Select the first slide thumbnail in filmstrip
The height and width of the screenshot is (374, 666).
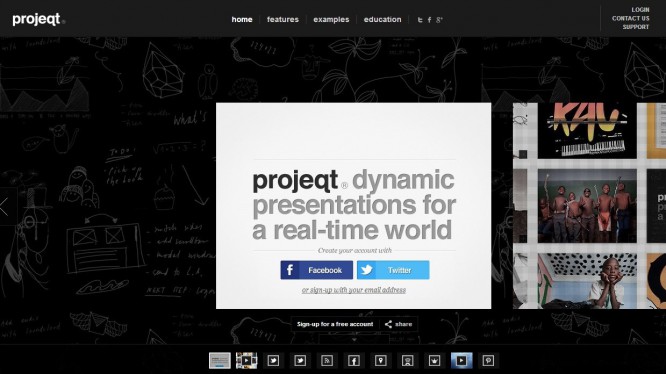pyautogui.click(x=220, y=361)
